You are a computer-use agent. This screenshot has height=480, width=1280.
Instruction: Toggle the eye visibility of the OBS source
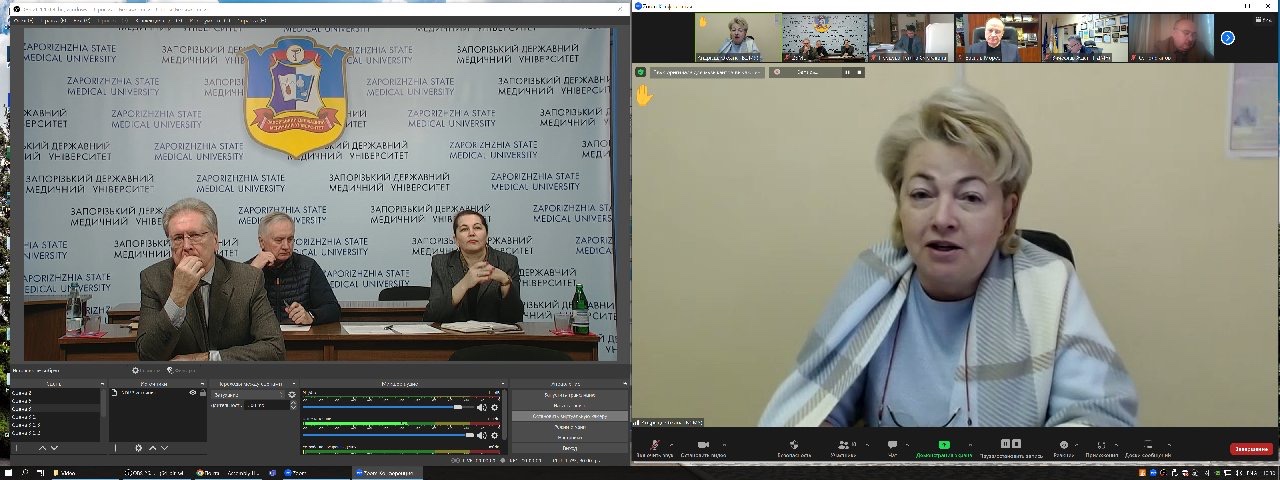[x=192, y=393]
